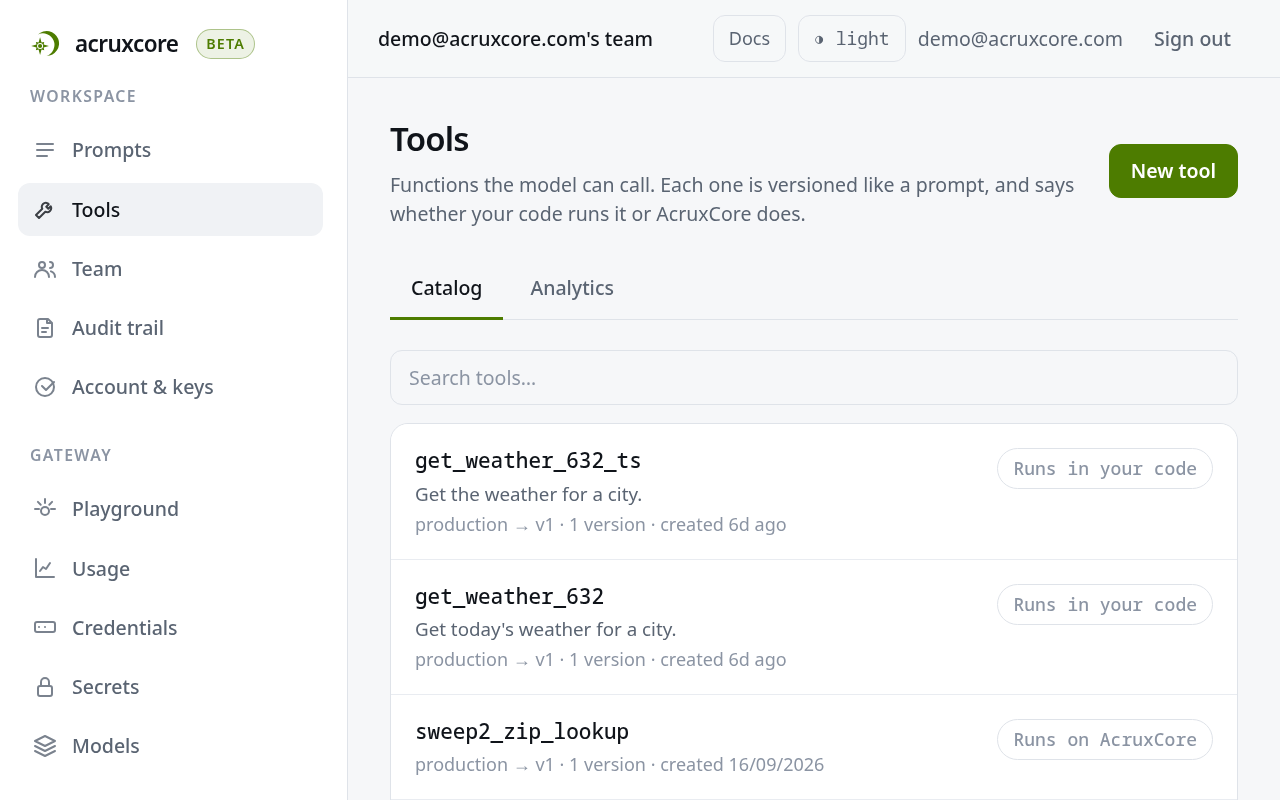Click the Tools wrench icon in sidebar

tap(45, 210)
